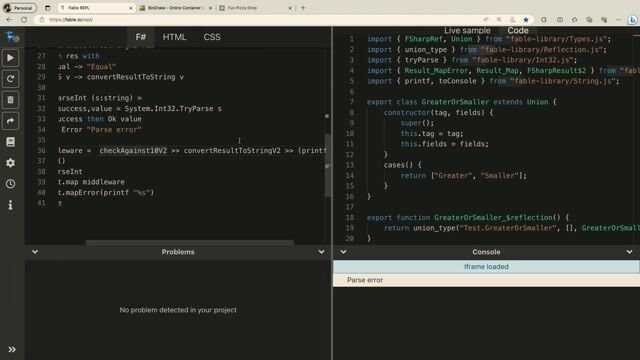Go back with the browser back arrow

[x=9, y=20]
